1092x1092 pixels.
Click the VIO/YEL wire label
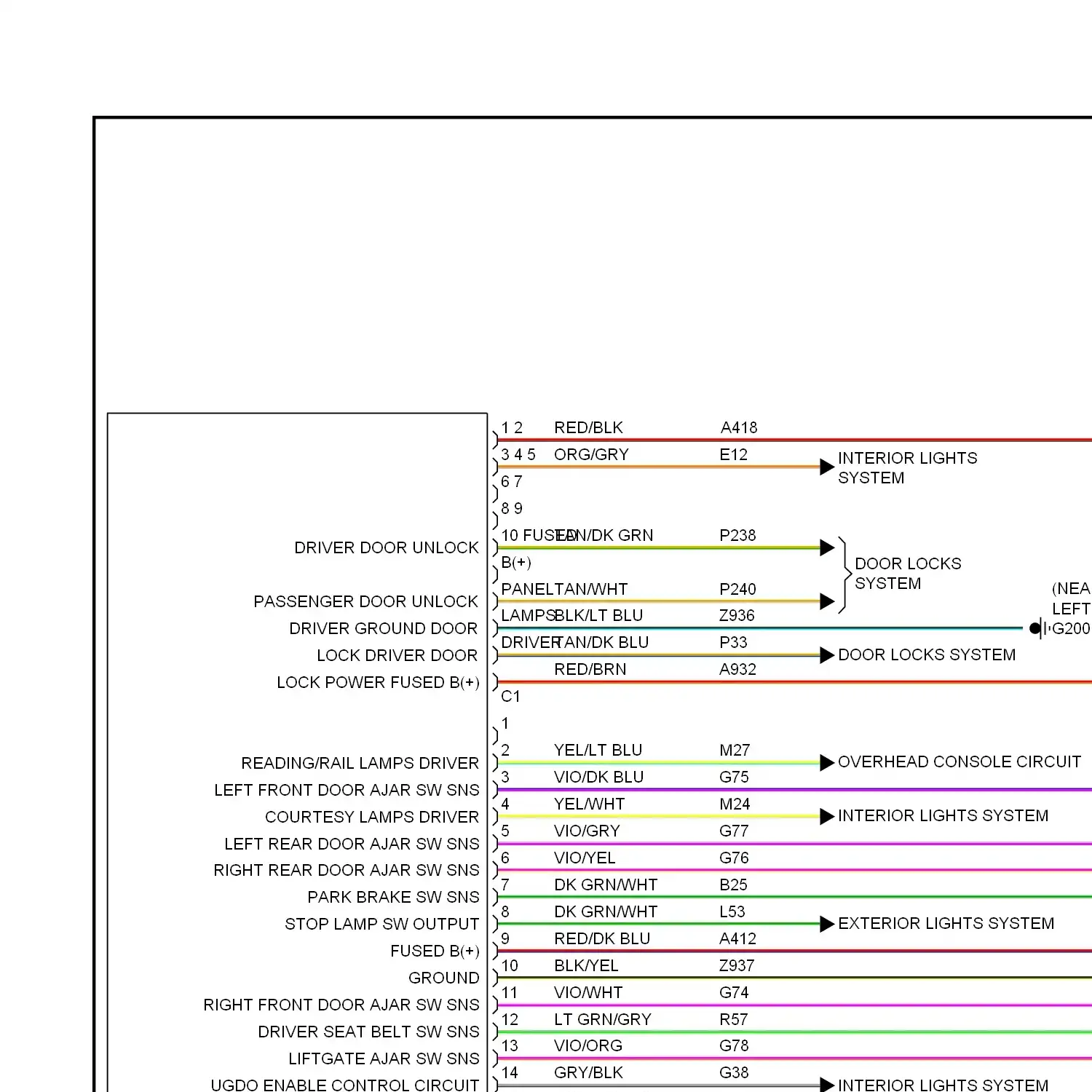coord(585,858)
